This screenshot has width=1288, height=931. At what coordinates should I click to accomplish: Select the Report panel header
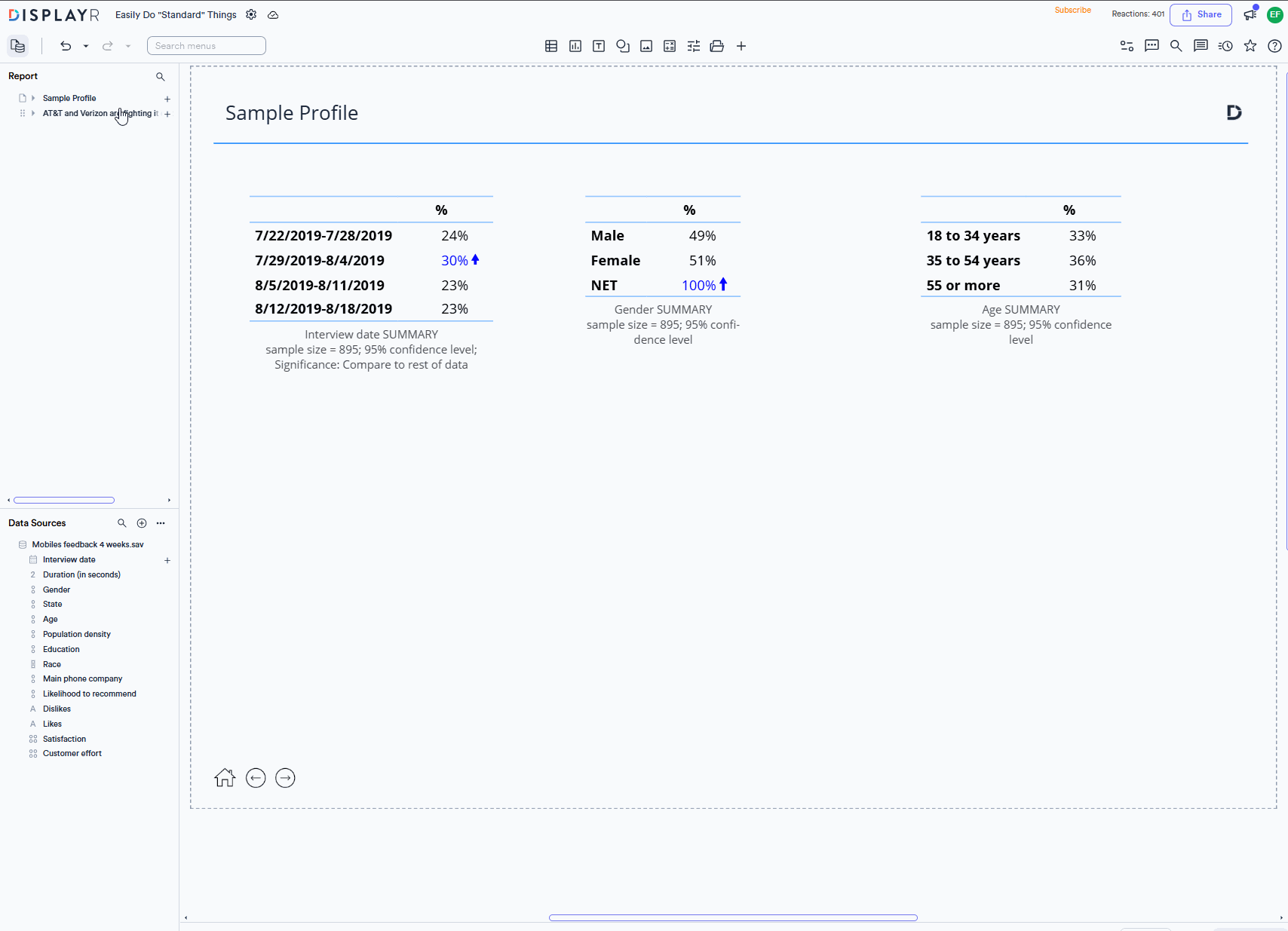pos(23,76)
